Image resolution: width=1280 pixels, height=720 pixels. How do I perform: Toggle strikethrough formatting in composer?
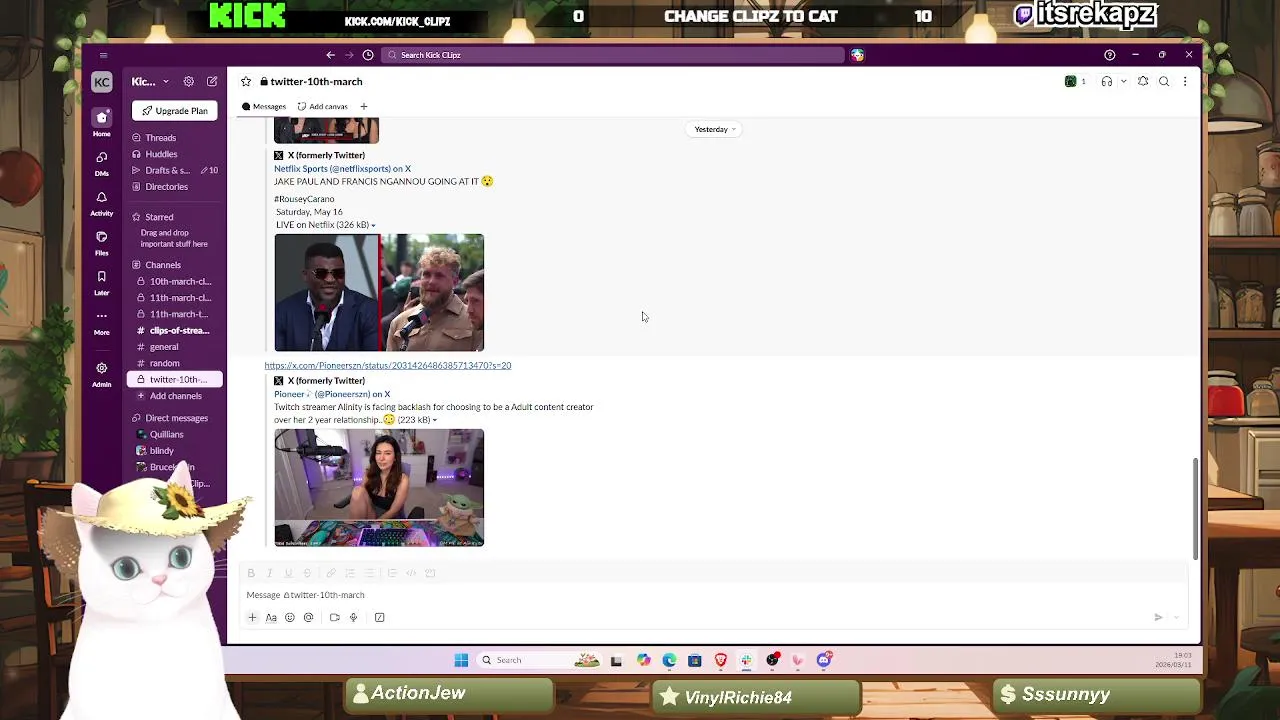click(307, 573)
